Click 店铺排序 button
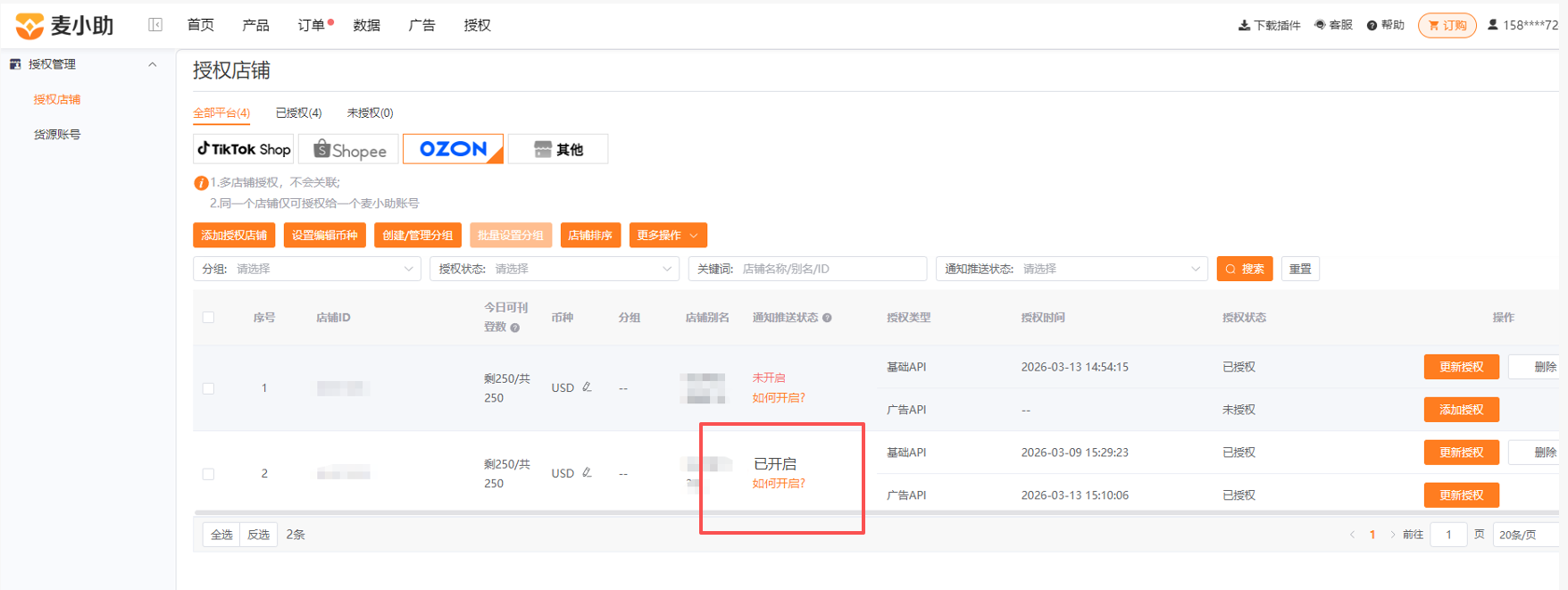 point(590,235)
